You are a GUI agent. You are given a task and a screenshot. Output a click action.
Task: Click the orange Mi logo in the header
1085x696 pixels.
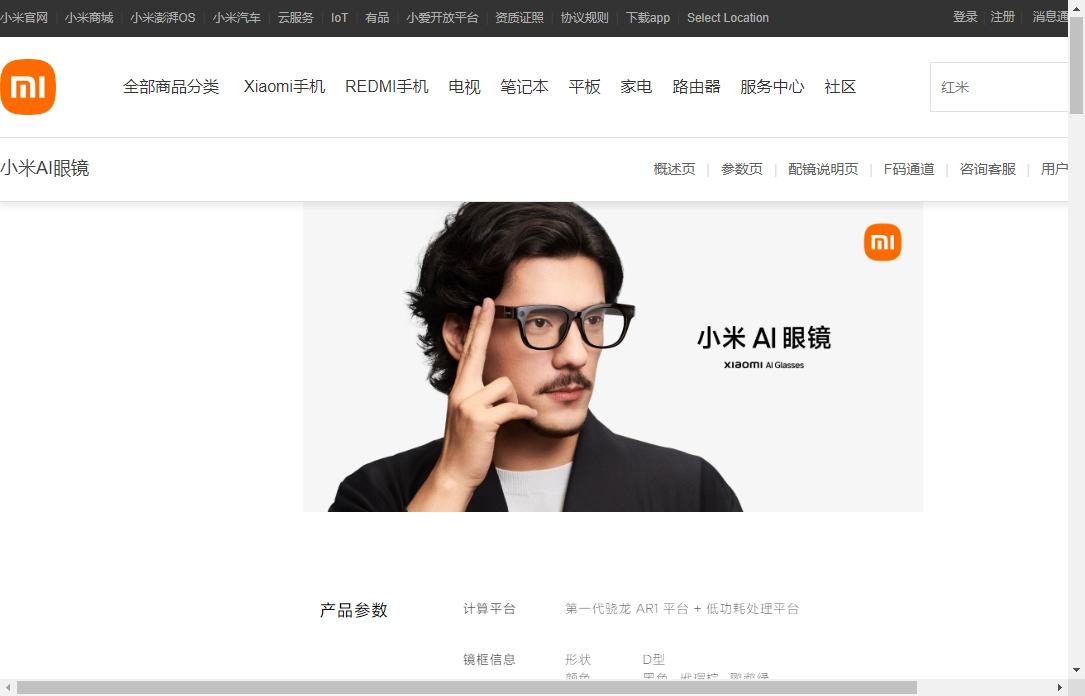(28, 87)
